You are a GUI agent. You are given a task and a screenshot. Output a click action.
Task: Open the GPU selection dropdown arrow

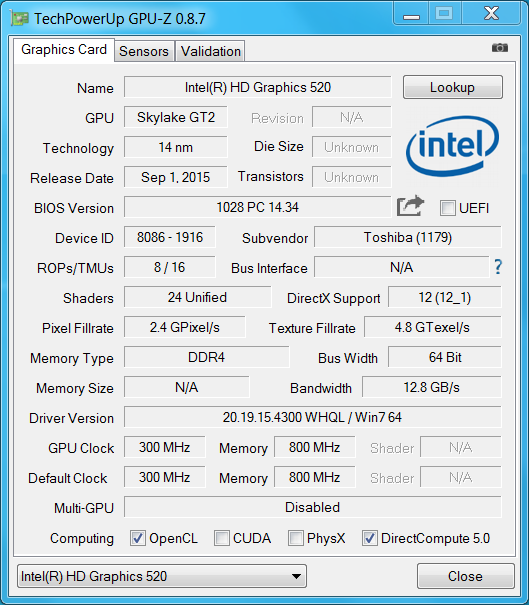[x=296, y=576]
